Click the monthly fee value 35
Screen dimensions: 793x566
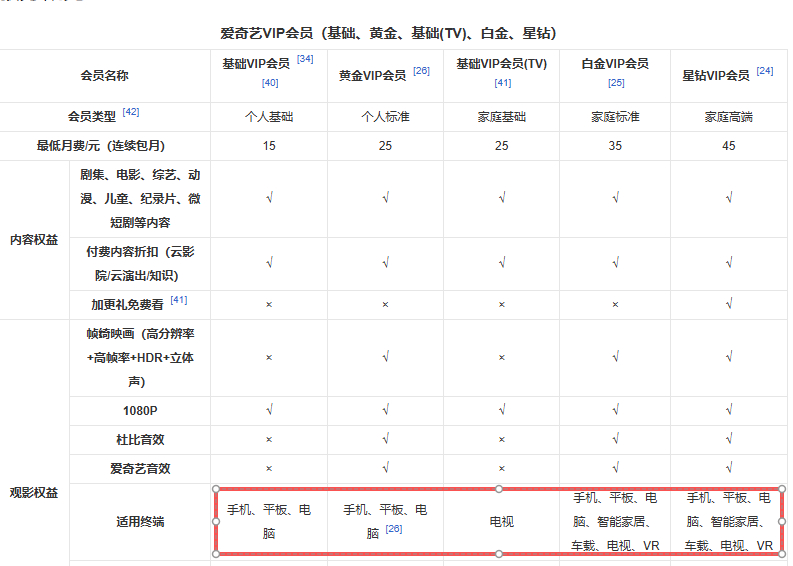coord(615,146)
